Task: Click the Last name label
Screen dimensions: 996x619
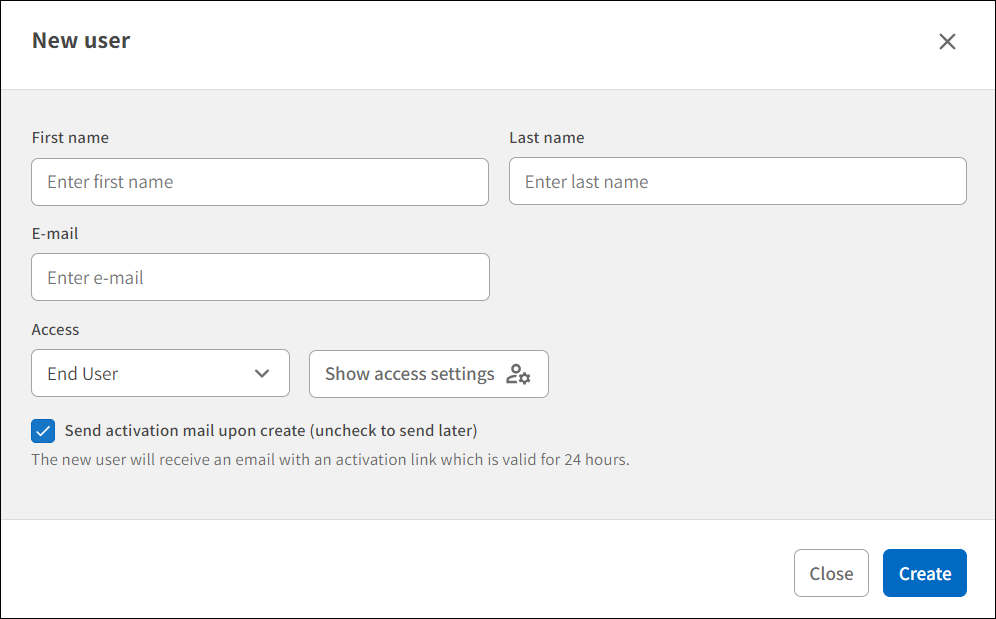Action: tap(546, 137)
